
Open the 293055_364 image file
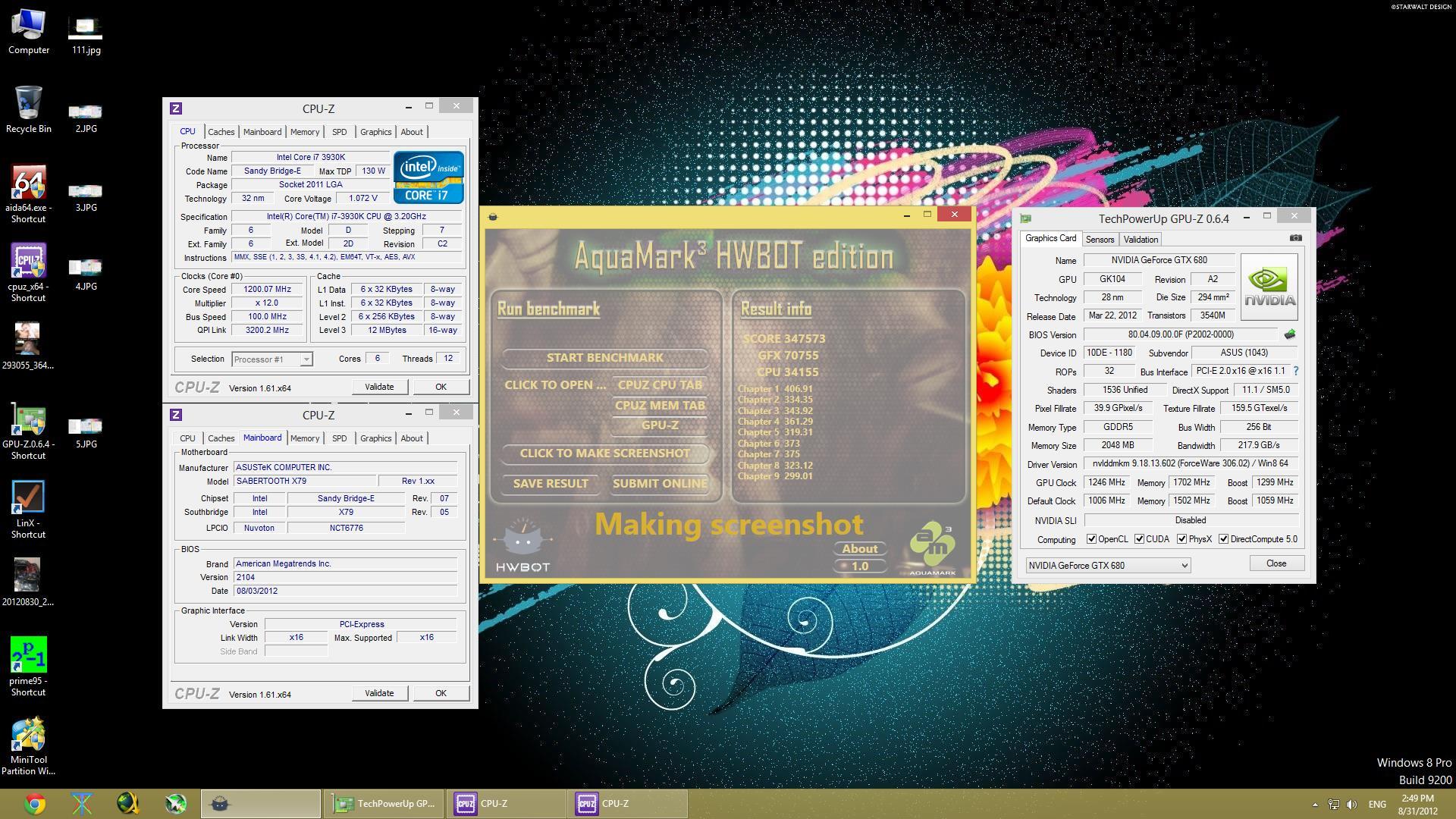click(28, 346)
